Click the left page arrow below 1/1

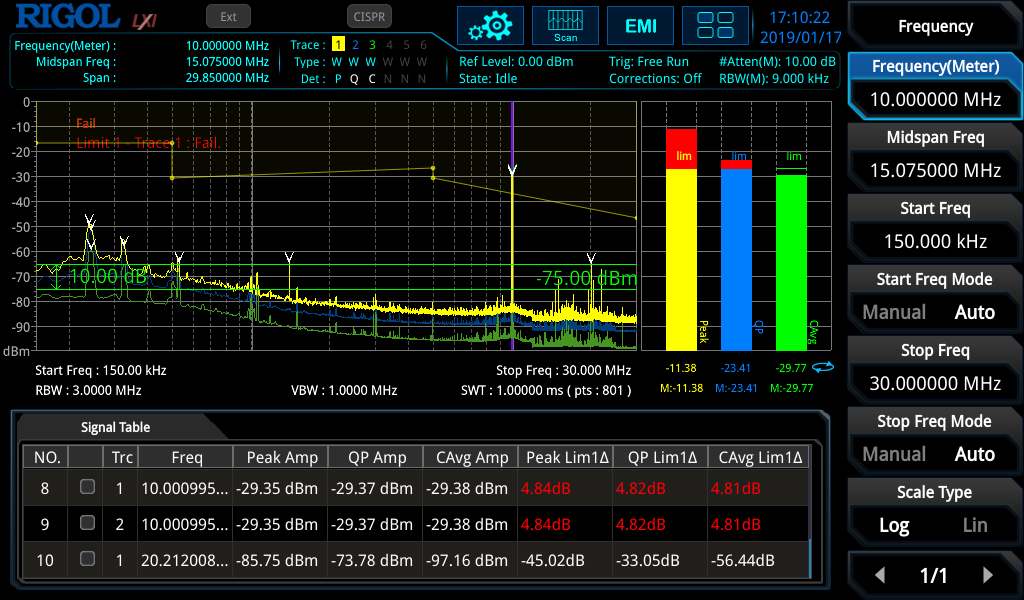[880, 575]
